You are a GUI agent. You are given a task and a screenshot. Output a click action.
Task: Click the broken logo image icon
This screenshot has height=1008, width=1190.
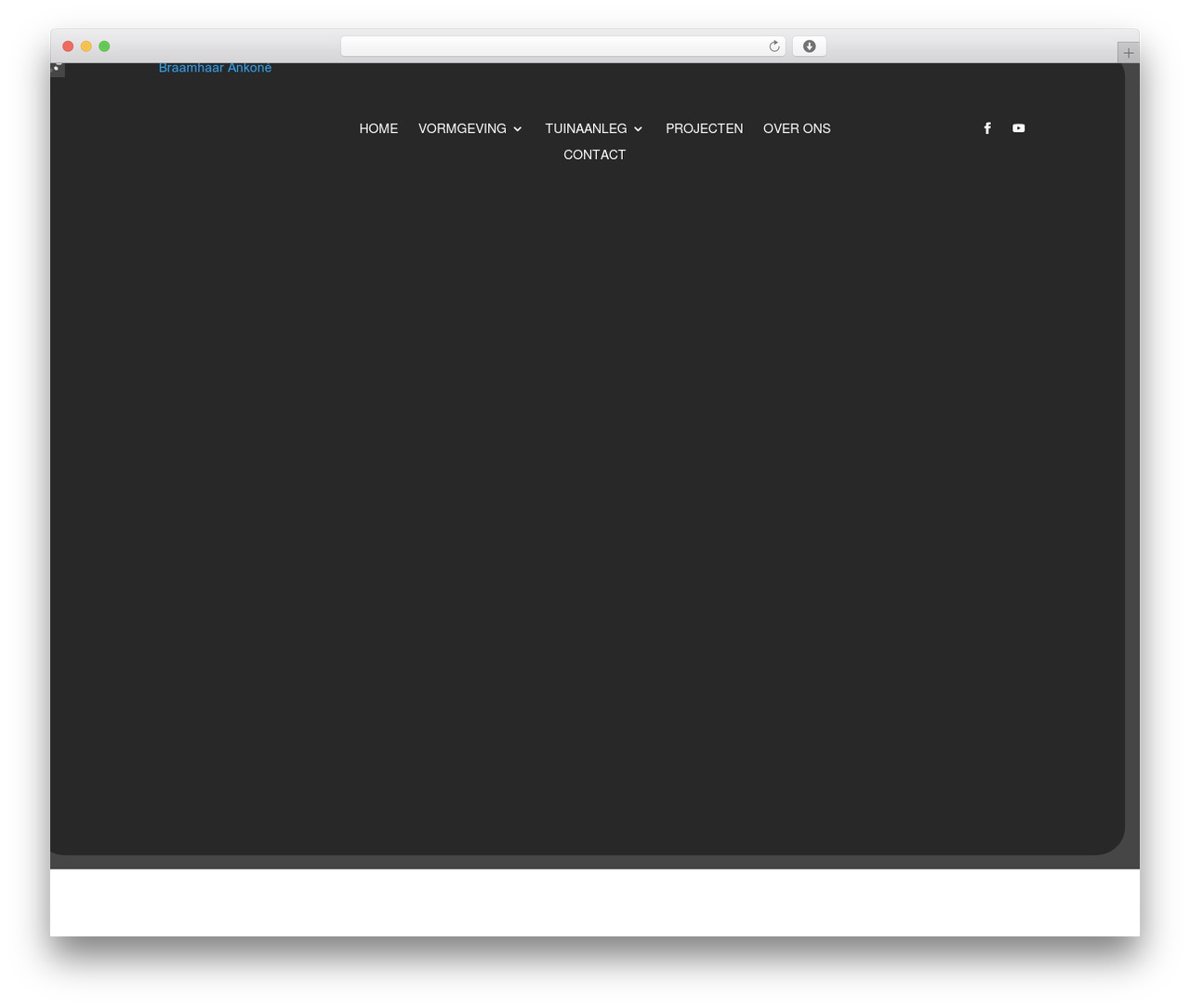[x=58, y=69]
